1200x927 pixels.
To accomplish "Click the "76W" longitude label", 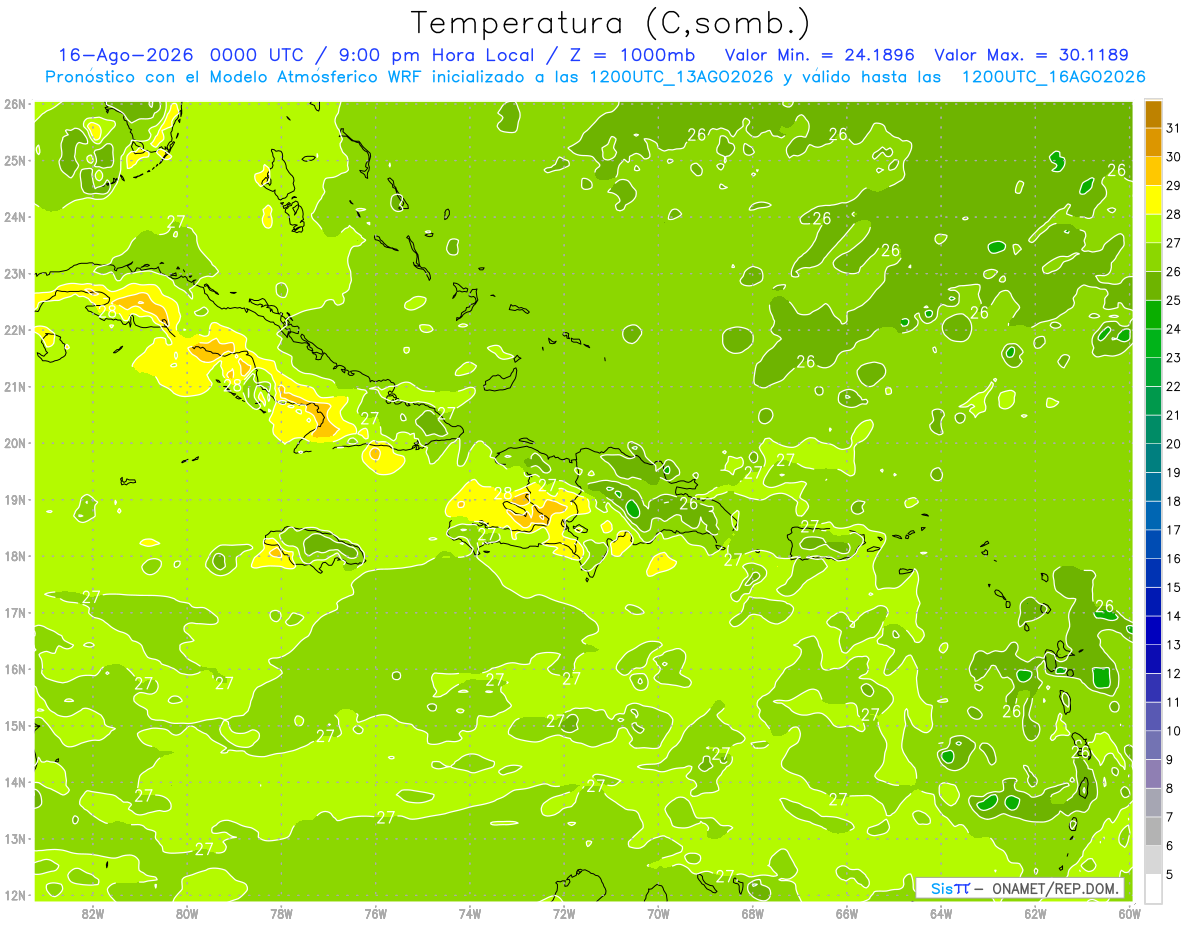I will point(376,912).
